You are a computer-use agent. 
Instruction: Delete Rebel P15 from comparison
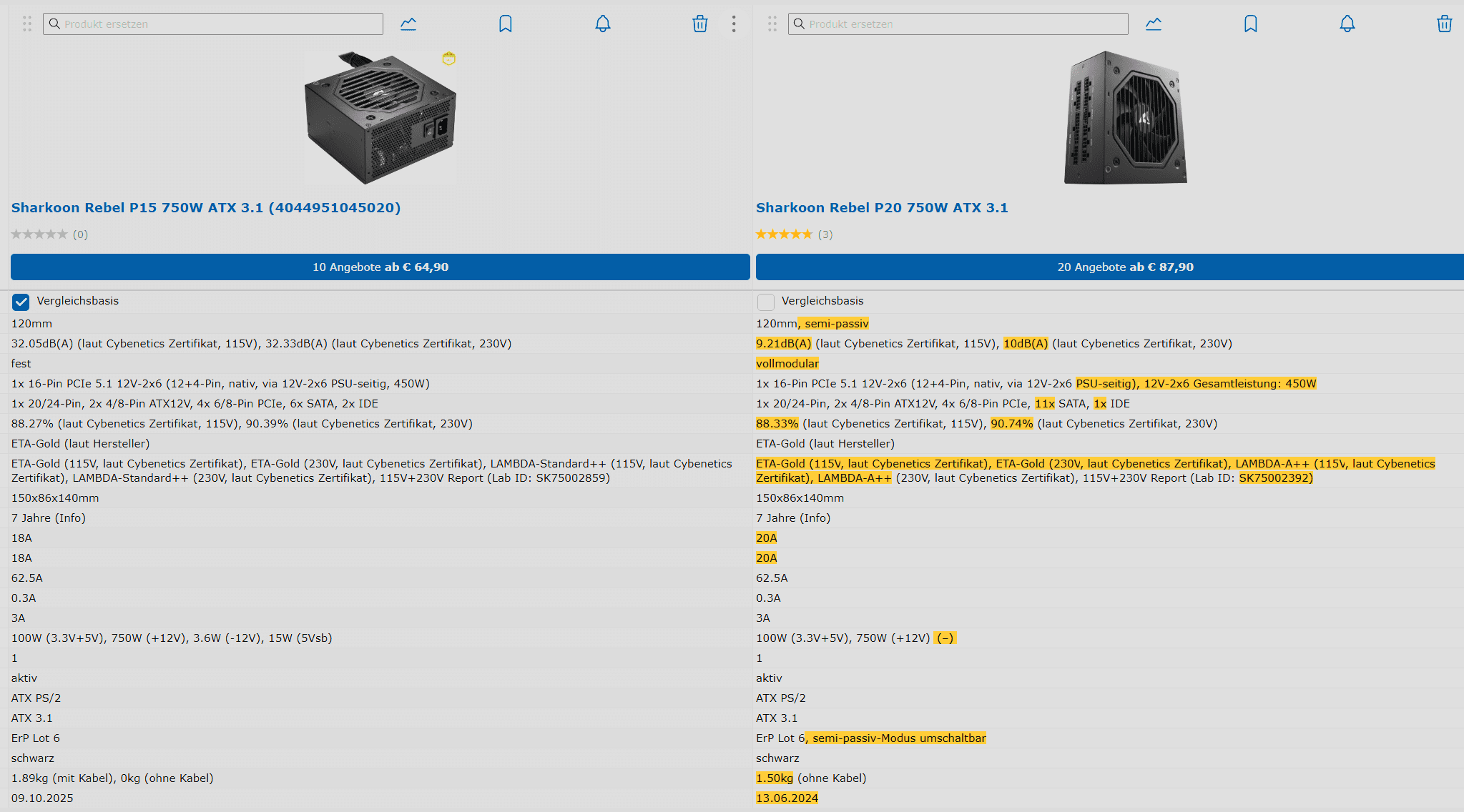tap(700, 24)
